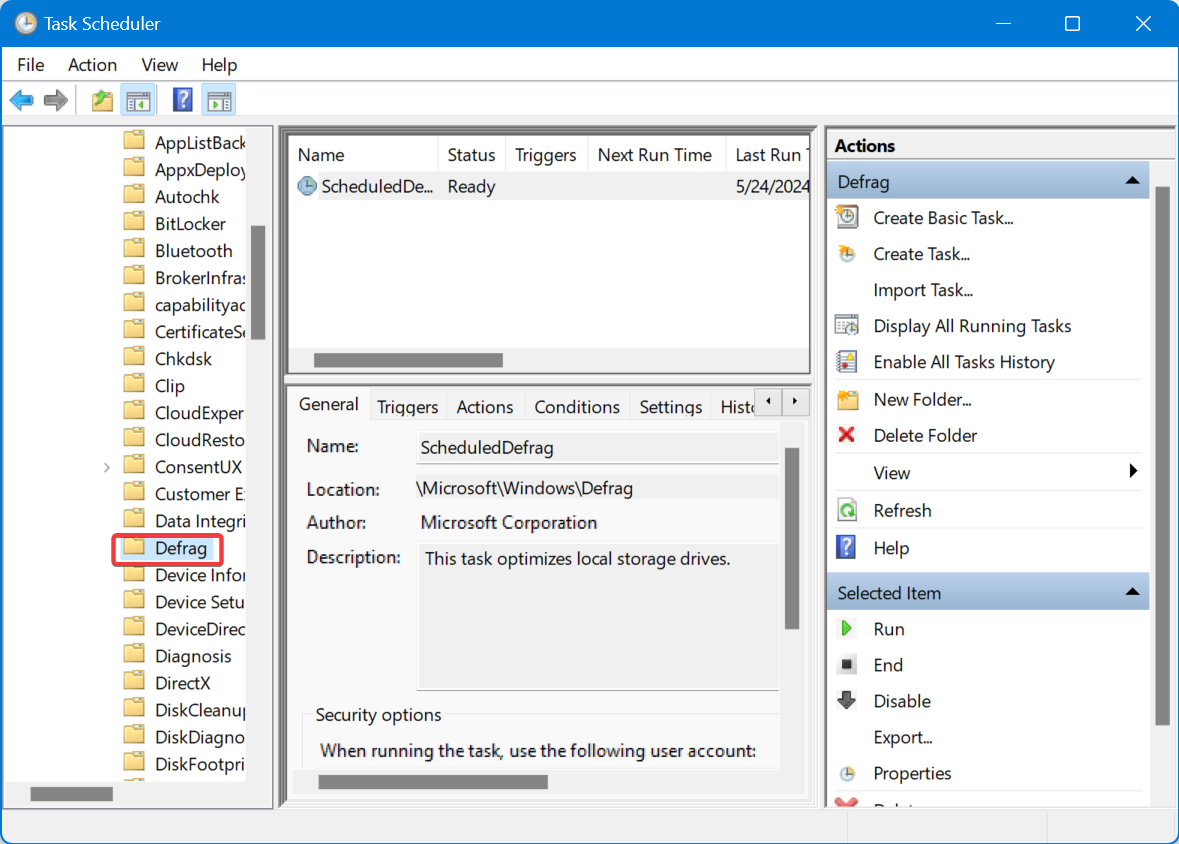Switch to the Conditions tab

(x=577, y=407)
